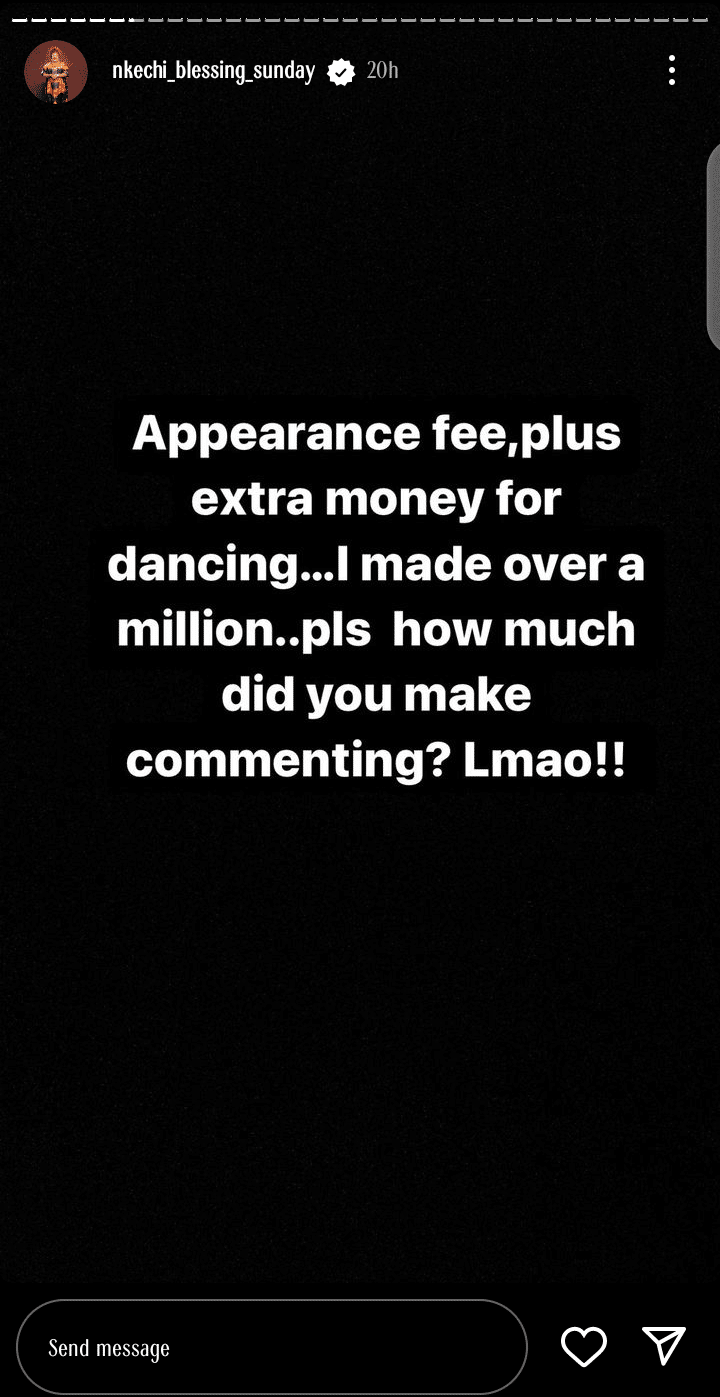720x1397 pixels.
Task: Open the three-dot story options menu
Action: pyautogui.click(x=671, y=70)
